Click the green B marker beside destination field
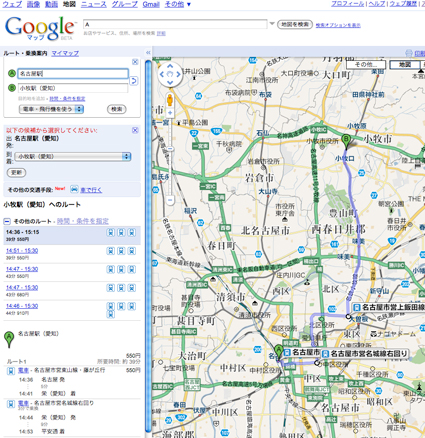Viewport: 425px width, 438px height. (12, 88)
